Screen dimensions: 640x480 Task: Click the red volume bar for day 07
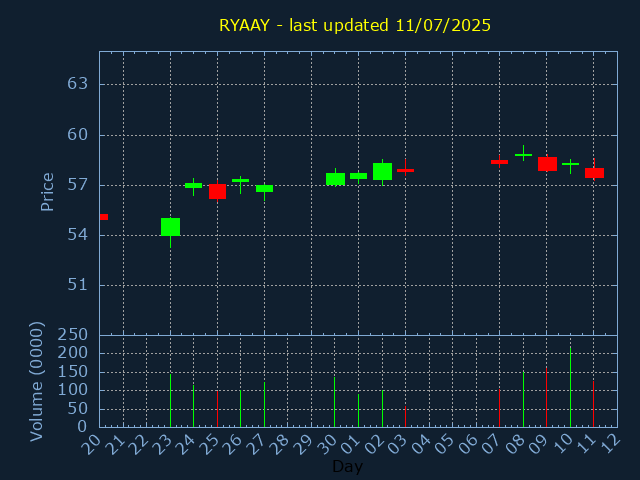(x=500, y=408)
